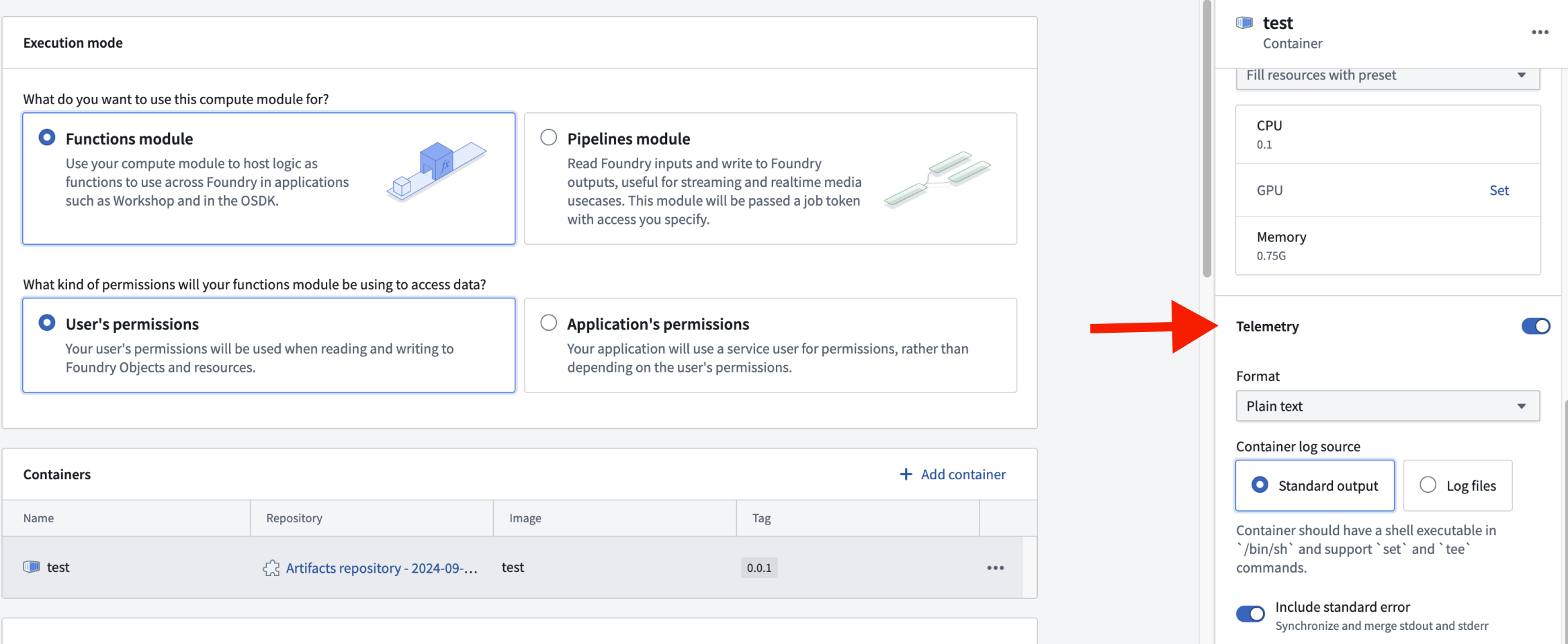Image resolution: width=1568 pixels, height=644 pixels.
Task: Click the Add container button
Action: click(x=953, y=475)
